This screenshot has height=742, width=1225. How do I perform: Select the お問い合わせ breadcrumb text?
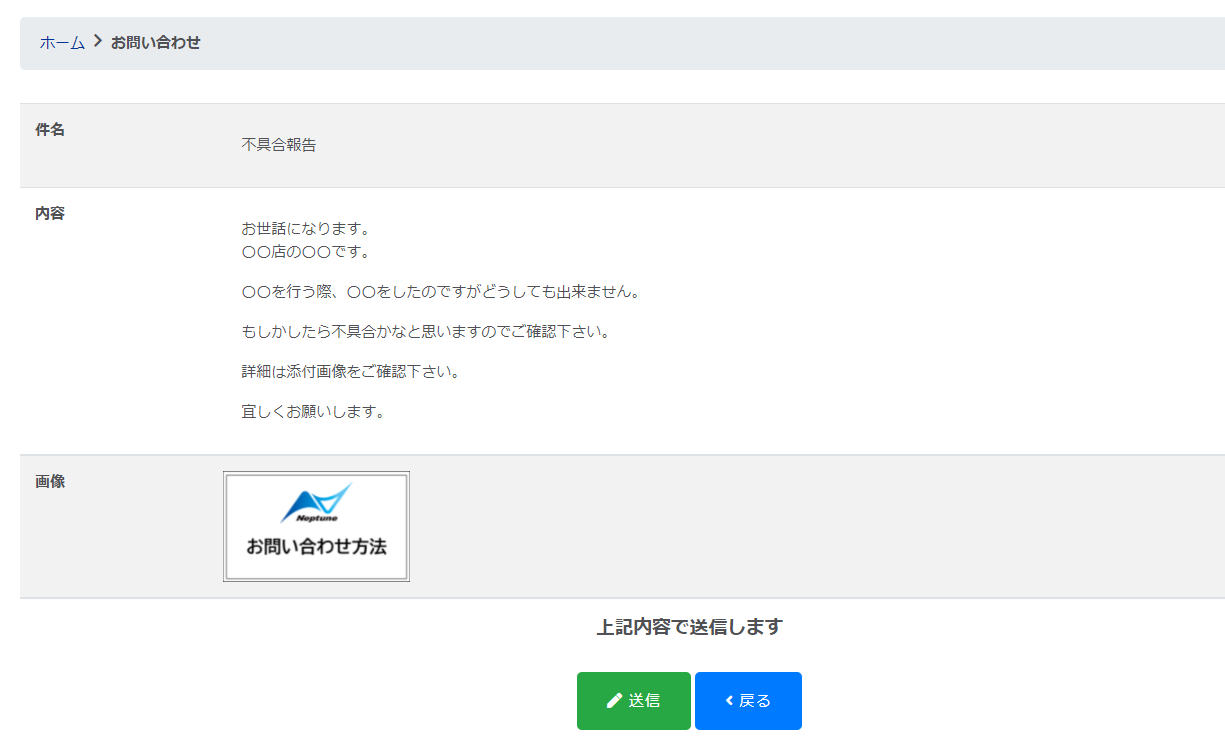(155, 43)
